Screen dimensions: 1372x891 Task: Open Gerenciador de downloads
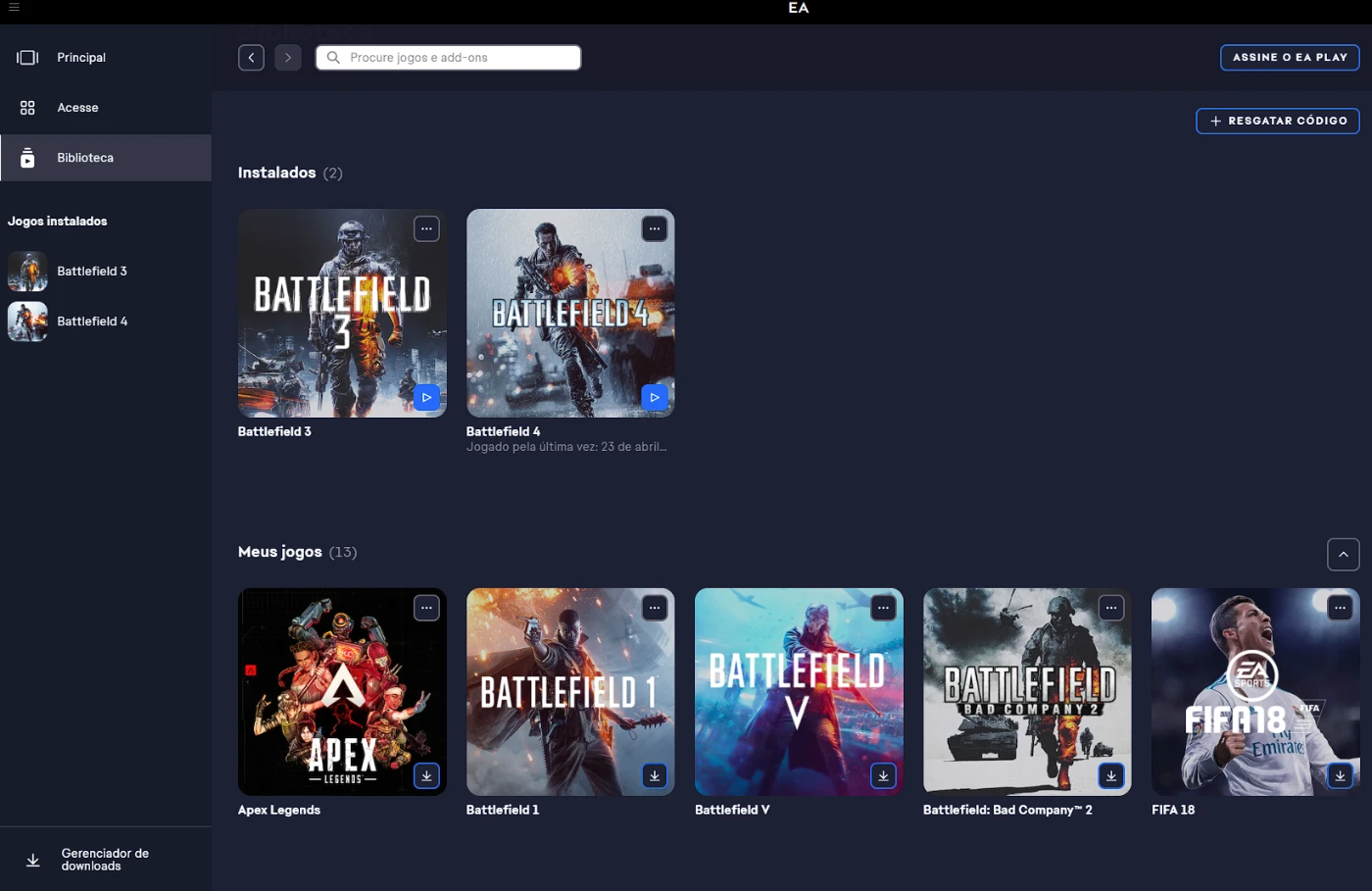[x=106, y=860]
